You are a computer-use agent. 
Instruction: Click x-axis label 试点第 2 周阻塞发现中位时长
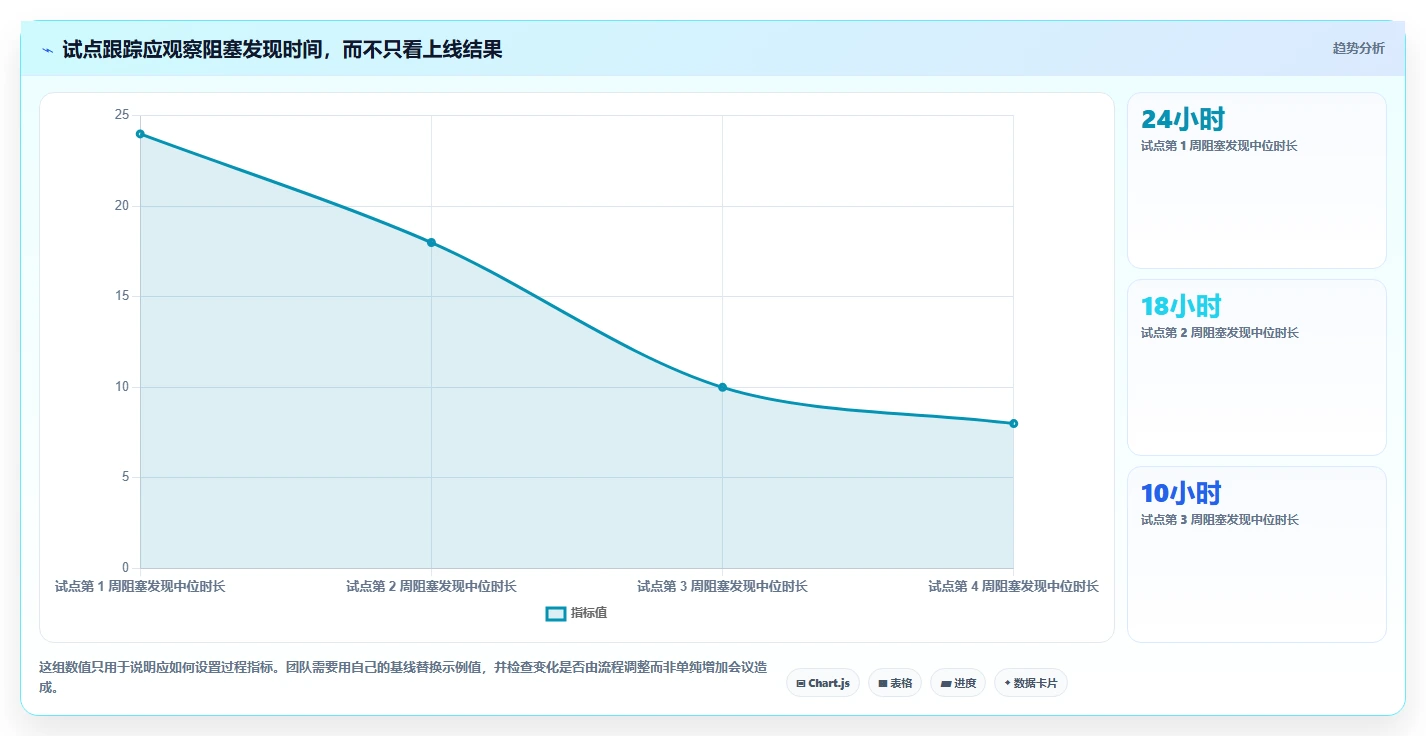click(x=431, y=586)
